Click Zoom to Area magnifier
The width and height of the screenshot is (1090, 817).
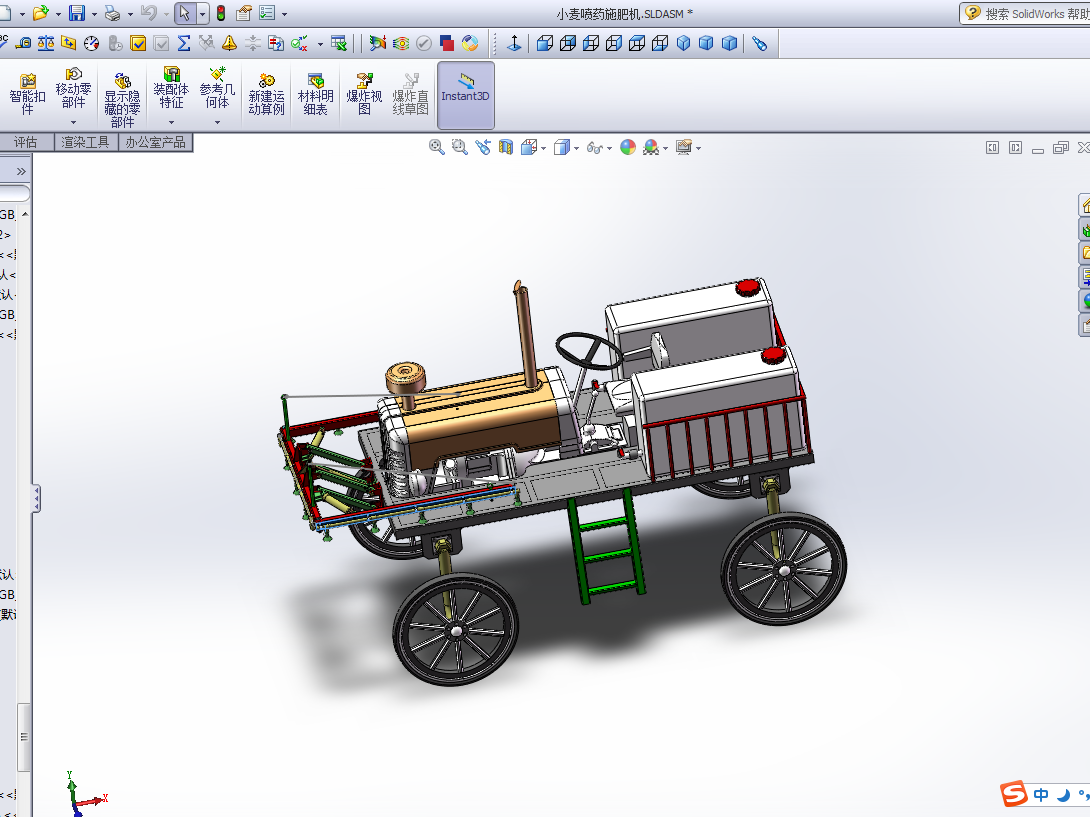tap(459, 147)
